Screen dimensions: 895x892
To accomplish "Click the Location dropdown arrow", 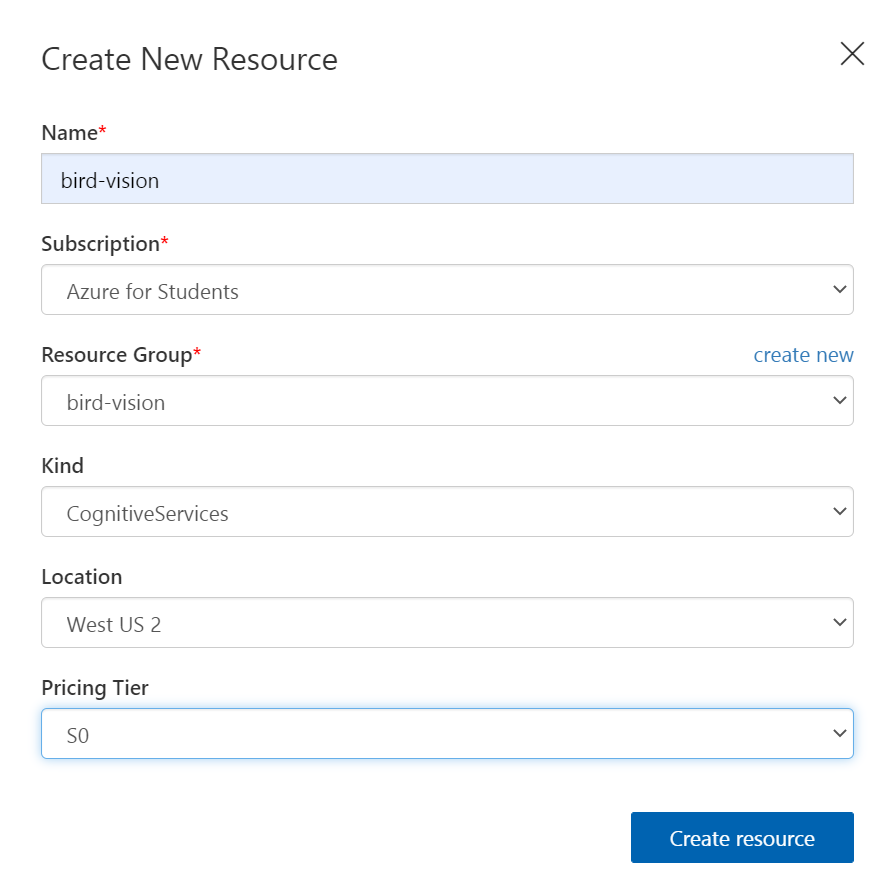I will coord(840,621).
